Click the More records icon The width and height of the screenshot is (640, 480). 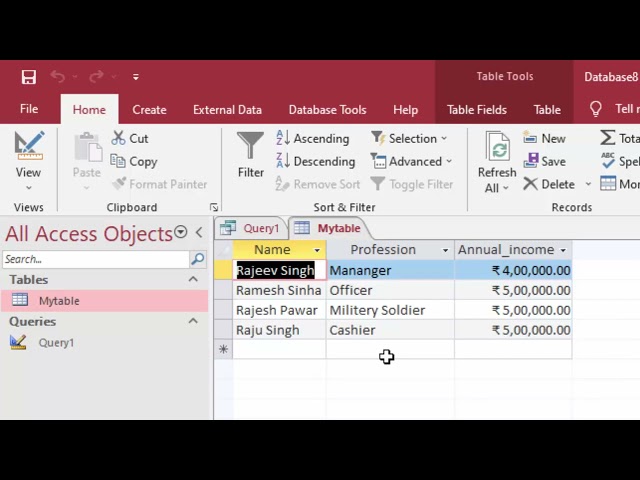tap(607, 184)
